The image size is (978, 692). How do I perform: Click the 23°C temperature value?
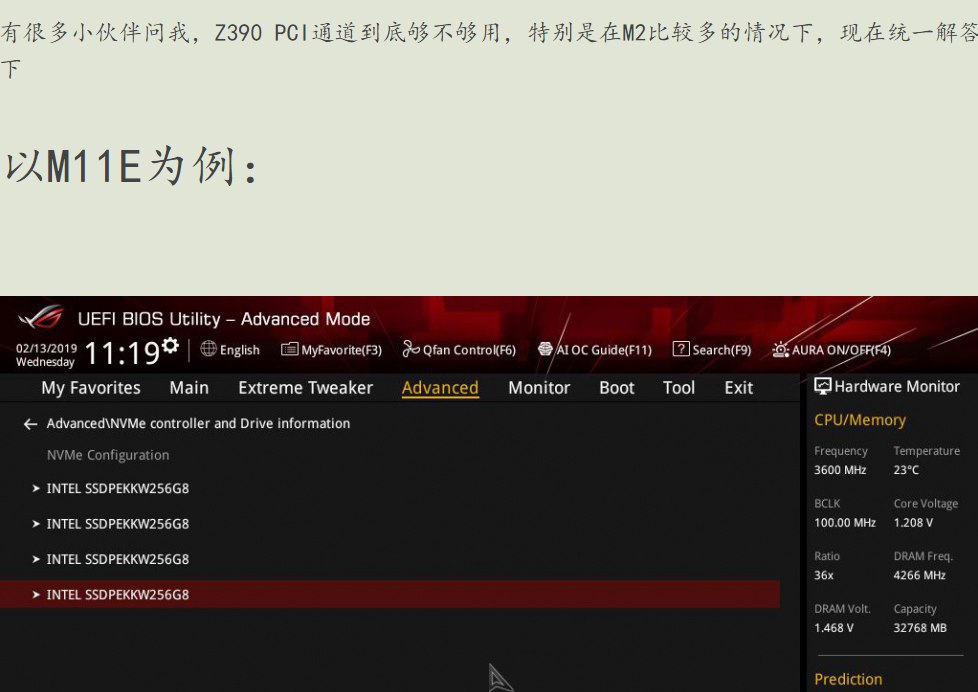click(x=906, y=470)
